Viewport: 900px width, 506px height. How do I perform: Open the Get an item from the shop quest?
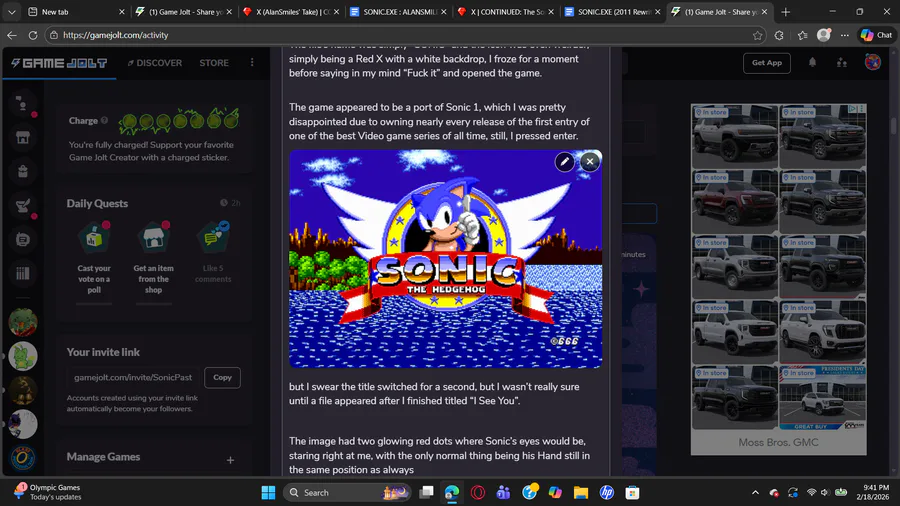coord(153,258)
